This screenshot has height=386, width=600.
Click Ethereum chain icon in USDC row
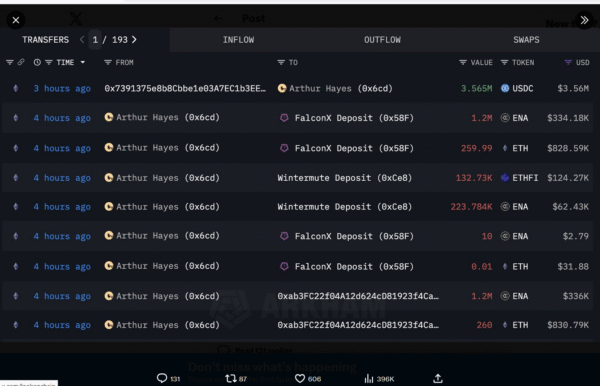coord(16,88)
